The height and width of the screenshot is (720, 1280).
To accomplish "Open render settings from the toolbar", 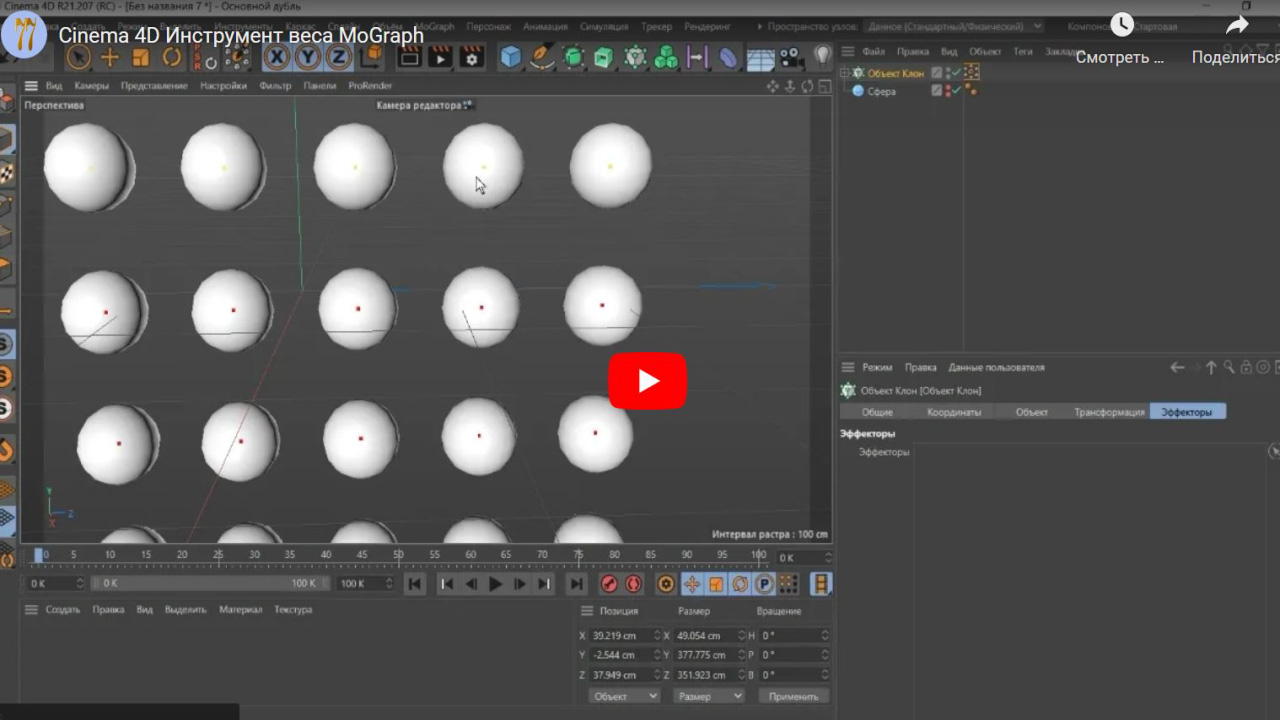I will coord(469,57).
